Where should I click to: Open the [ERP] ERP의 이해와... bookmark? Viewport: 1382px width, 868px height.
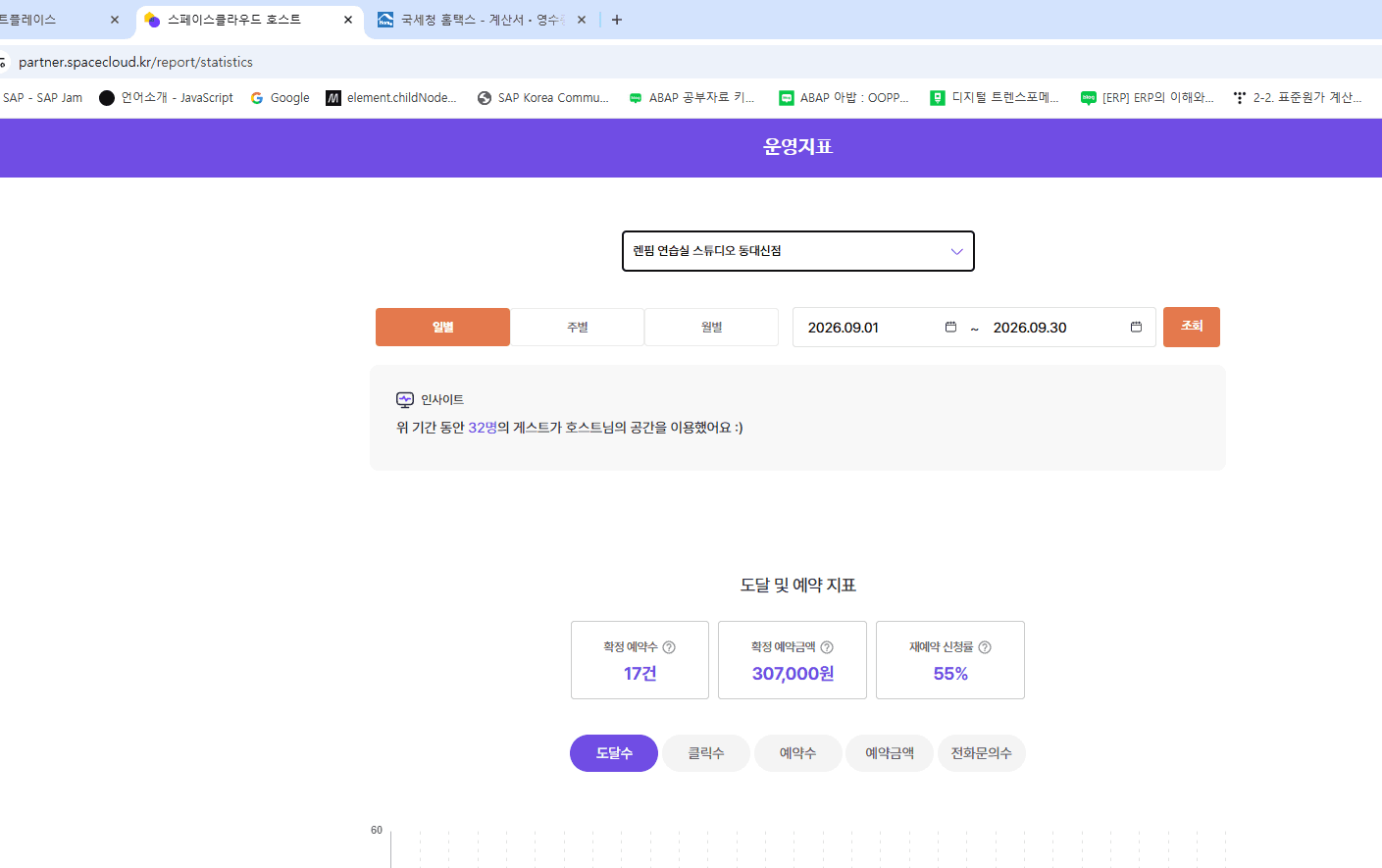click(1148, 98)
